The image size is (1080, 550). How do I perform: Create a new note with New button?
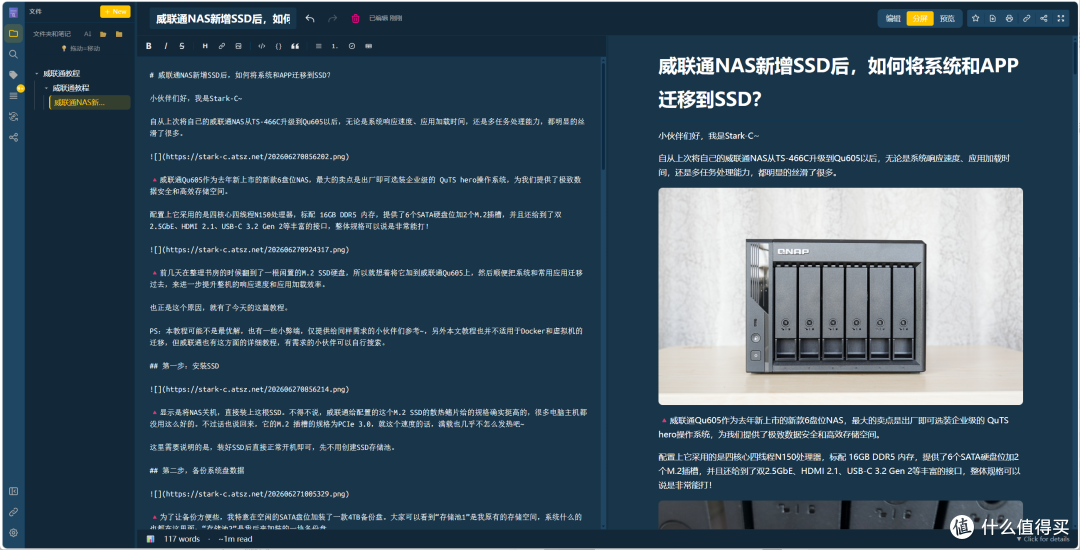(x=115, y=12)
